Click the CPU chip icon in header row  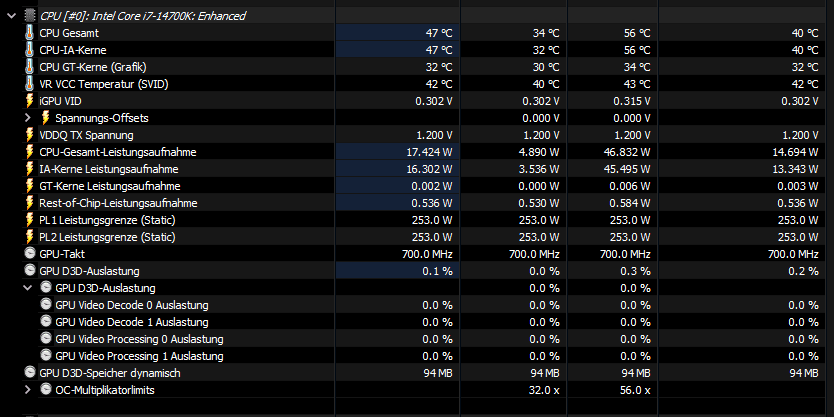pyautogui.click(x=30, y=16)
